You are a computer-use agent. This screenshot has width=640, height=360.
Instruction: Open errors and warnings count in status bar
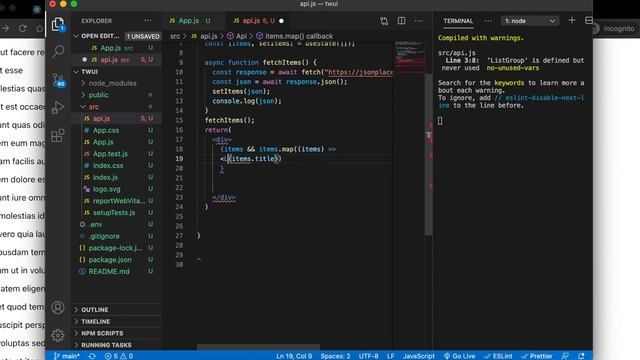[119, 356]
